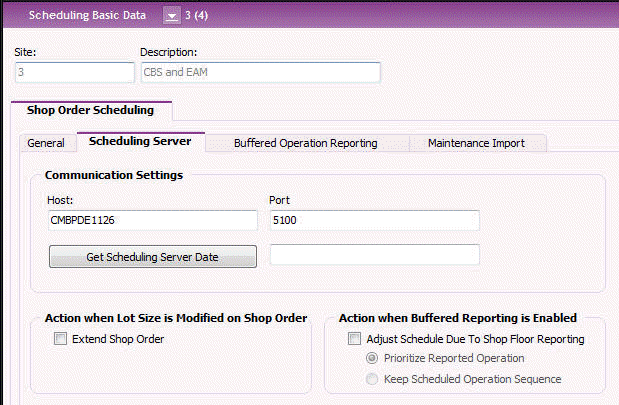This screenshot has height=405, width=619.
Task: Check Adjust Schedule Due To Shop Floor Reporting
Action: coord(354,339)
